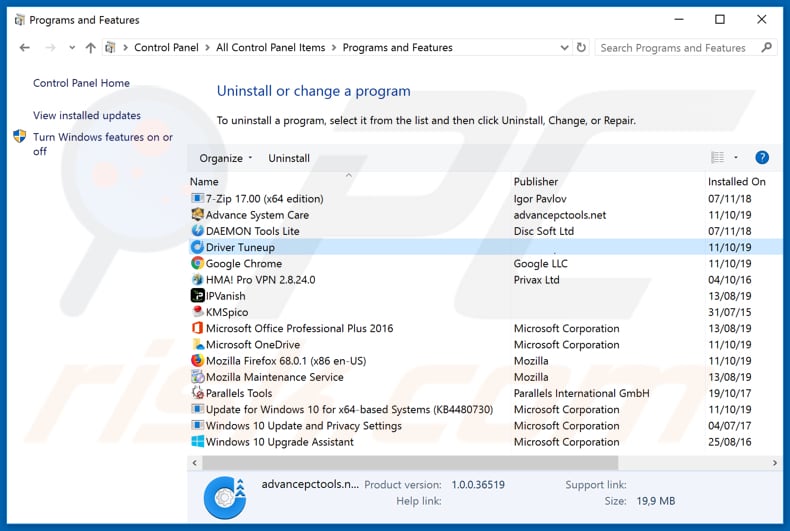Click the search magnifier icon
Image resolution: width=790 pixels, height=531 pixels.
[x=766, y=47]
